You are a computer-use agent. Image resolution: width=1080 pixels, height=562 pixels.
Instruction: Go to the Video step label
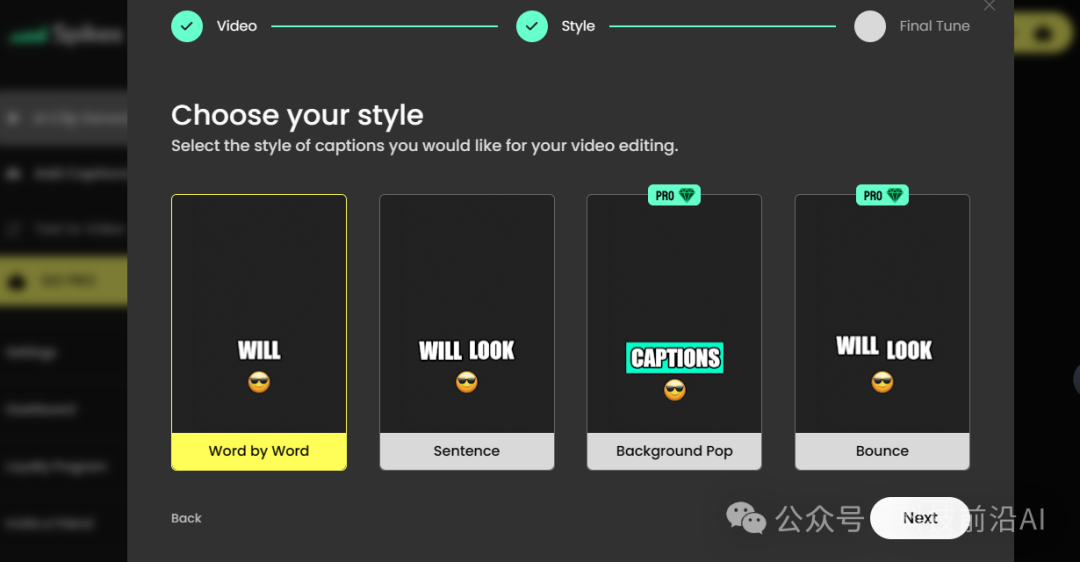coord(237,26)
